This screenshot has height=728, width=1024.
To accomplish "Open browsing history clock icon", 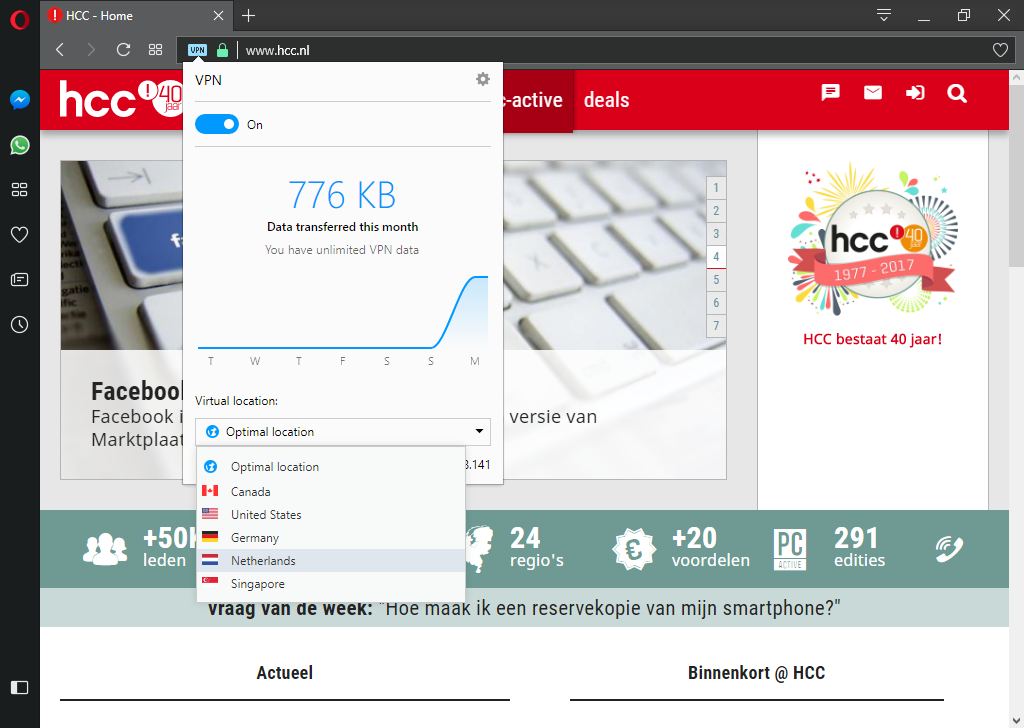I will pyautogui.click(x=20, y=324).
